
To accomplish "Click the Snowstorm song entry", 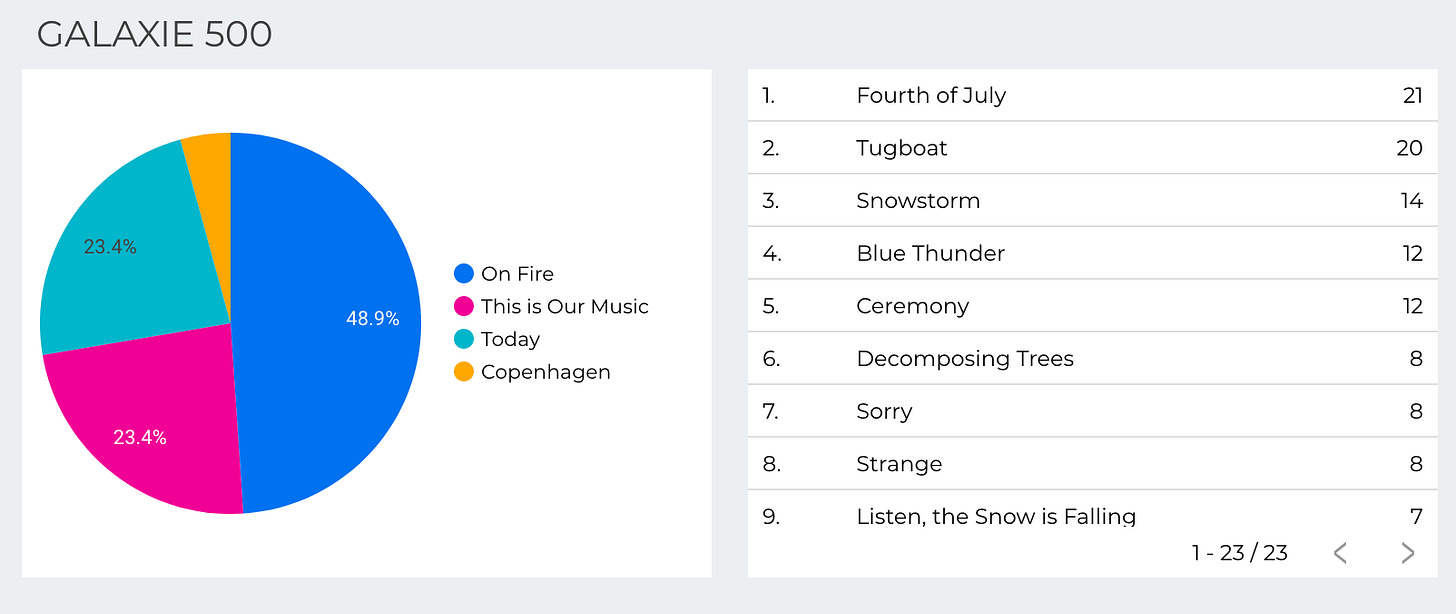I will 918,200.
